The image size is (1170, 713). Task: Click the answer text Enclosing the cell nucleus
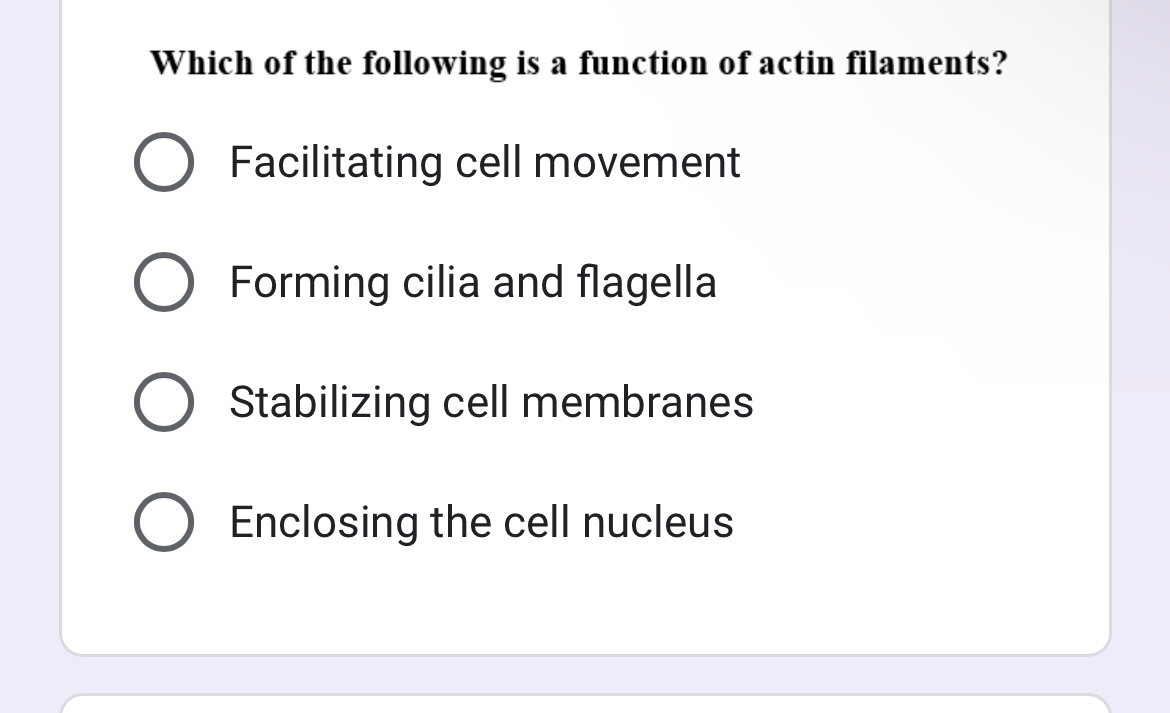[x=481, y=521]
